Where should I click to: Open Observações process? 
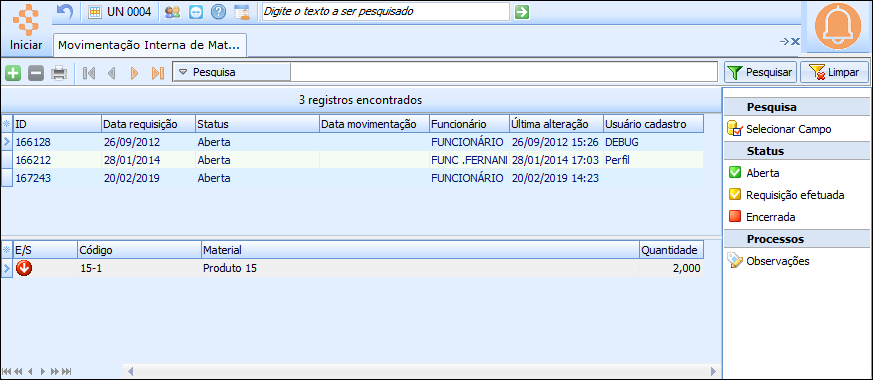coord(769,261)
